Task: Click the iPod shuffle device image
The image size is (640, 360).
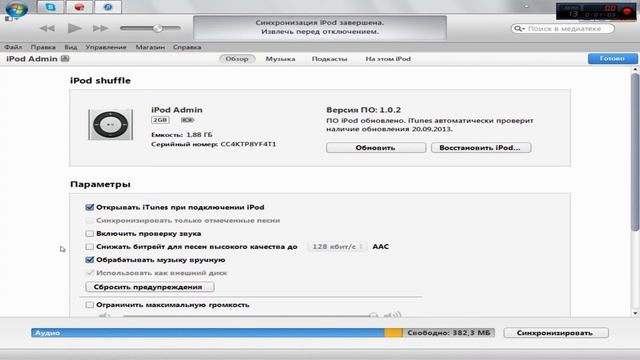Action: 110,124
